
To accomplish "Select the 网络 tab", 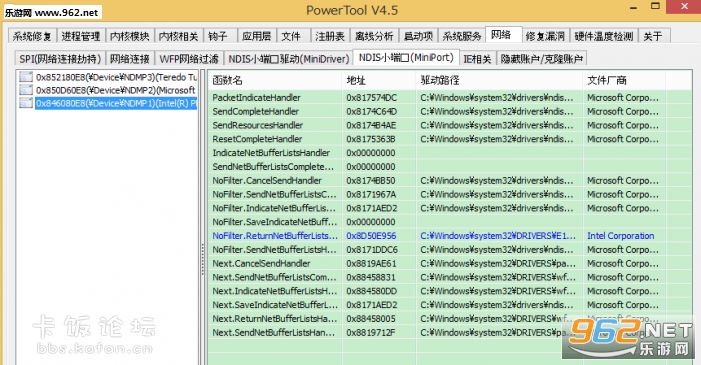I will 504,34.
